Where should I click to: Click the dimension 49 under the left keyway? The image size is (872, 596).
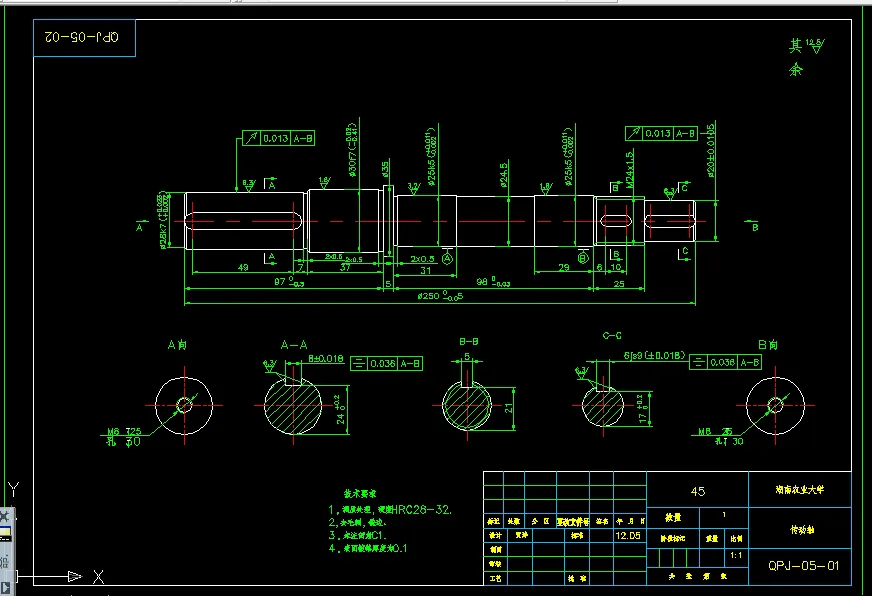[x=243, y=267]
